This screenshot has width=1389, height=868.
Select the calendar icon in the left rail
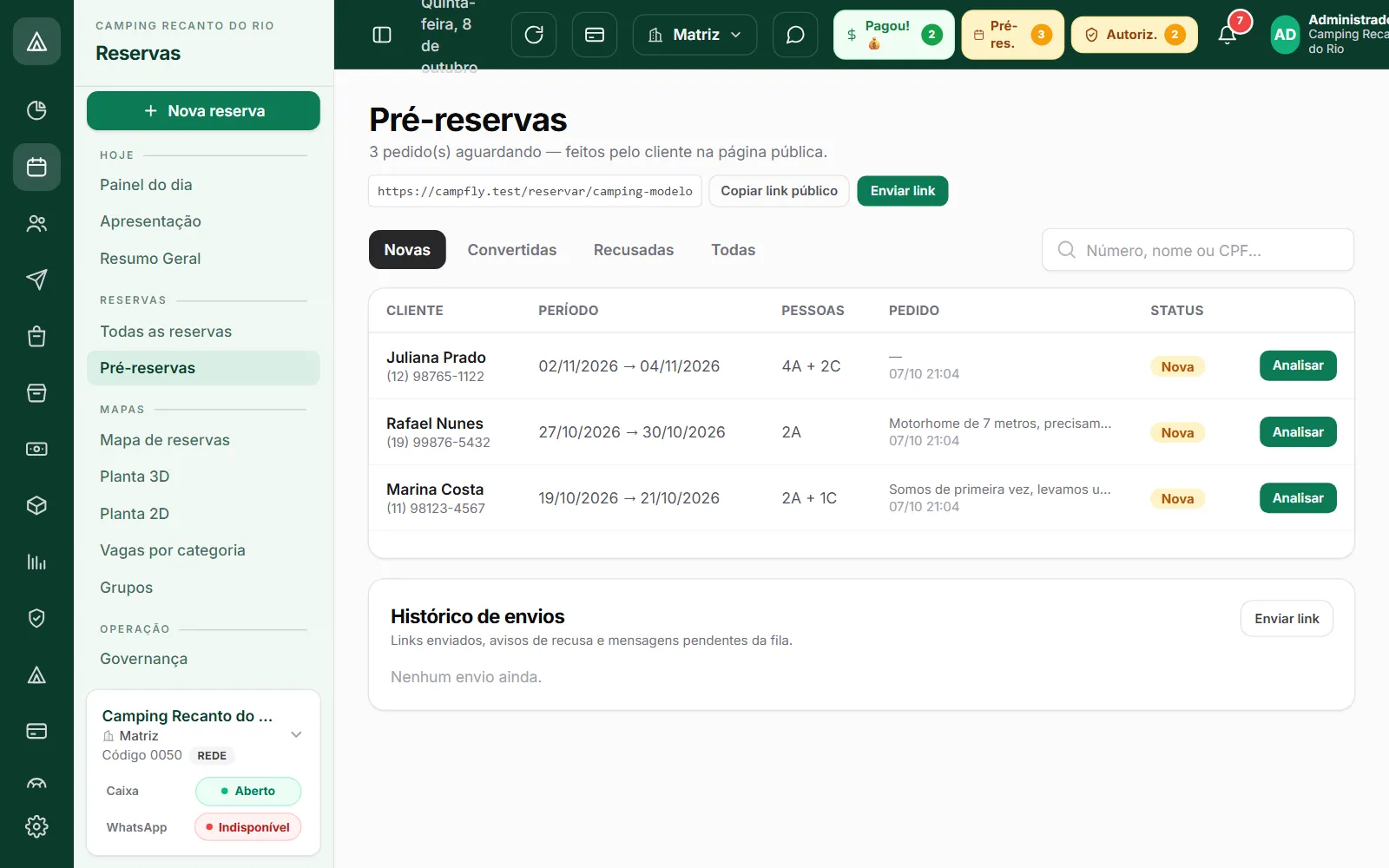pyautogui.click(x=36, y=167)
